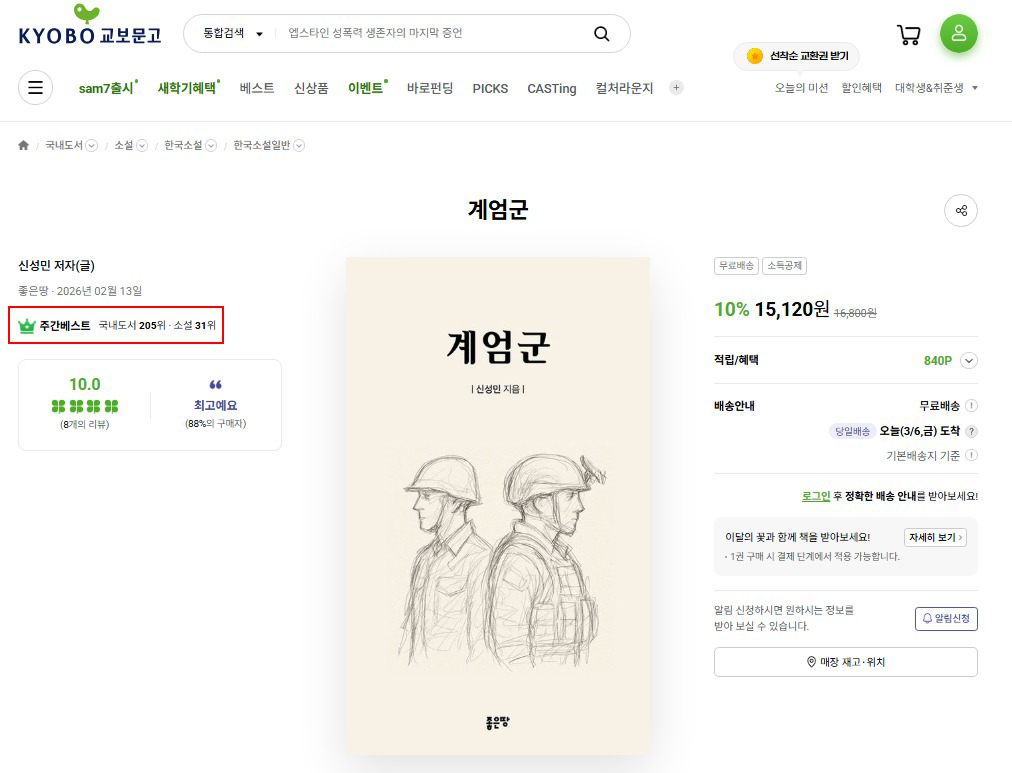Click the green user profile icon
Viewport: 1012px width, 773px height.
tap(958, 34)
